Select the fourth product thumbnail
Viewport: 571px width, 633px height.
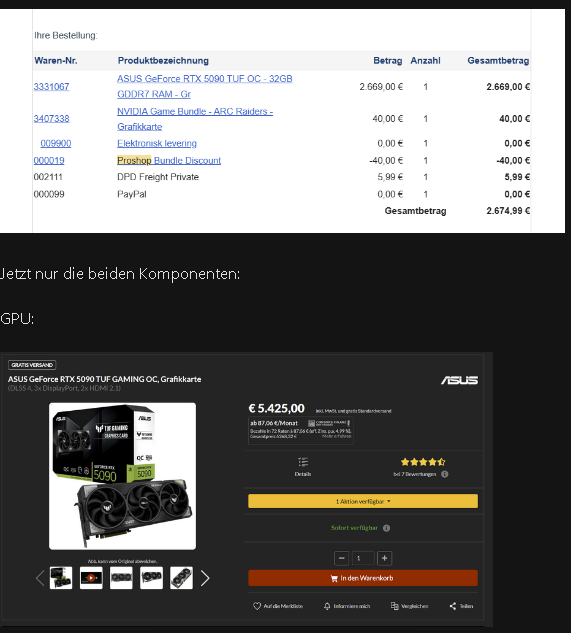[x=151, y=578]
